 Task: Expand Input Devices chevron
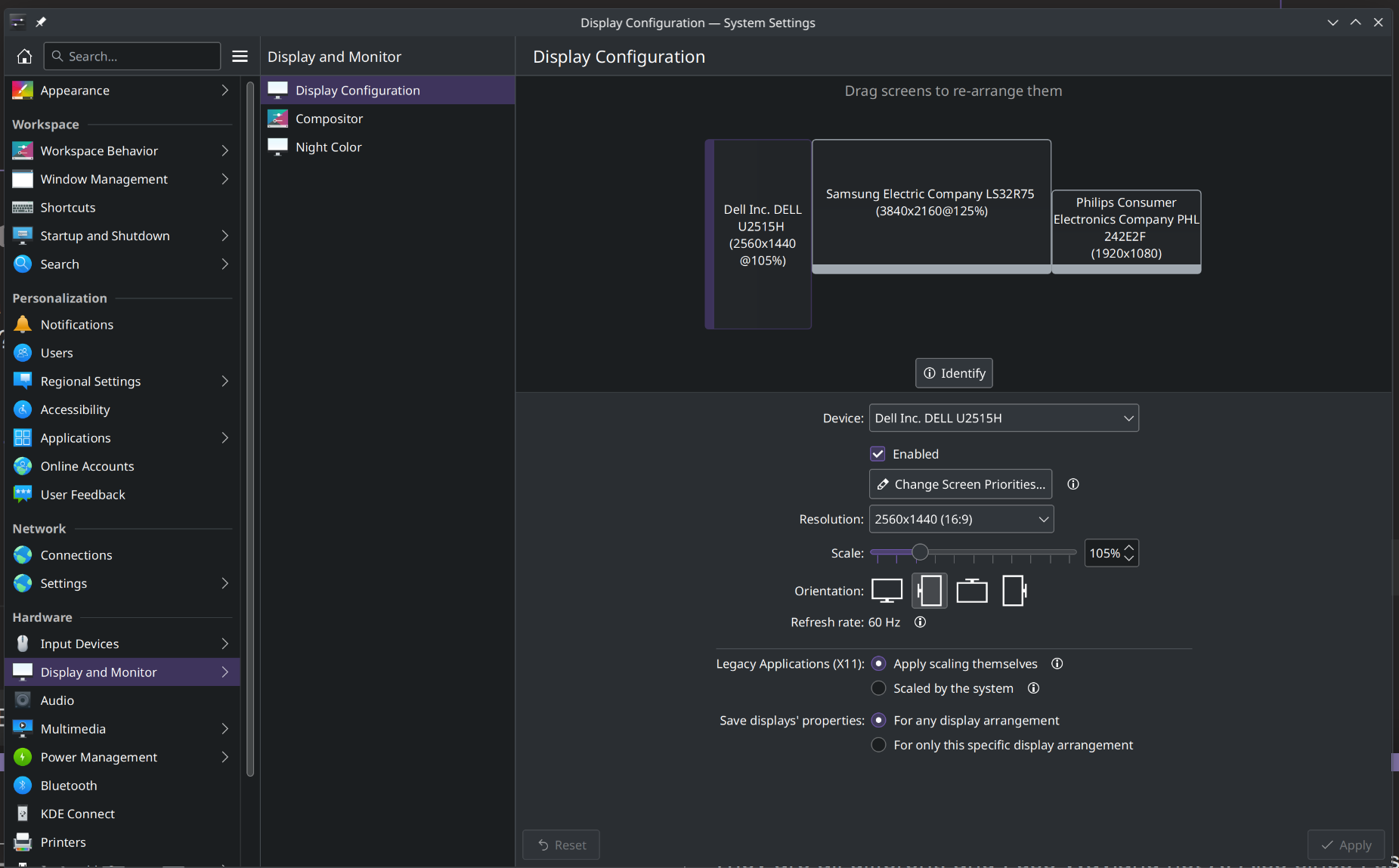(x=224, y=644)
